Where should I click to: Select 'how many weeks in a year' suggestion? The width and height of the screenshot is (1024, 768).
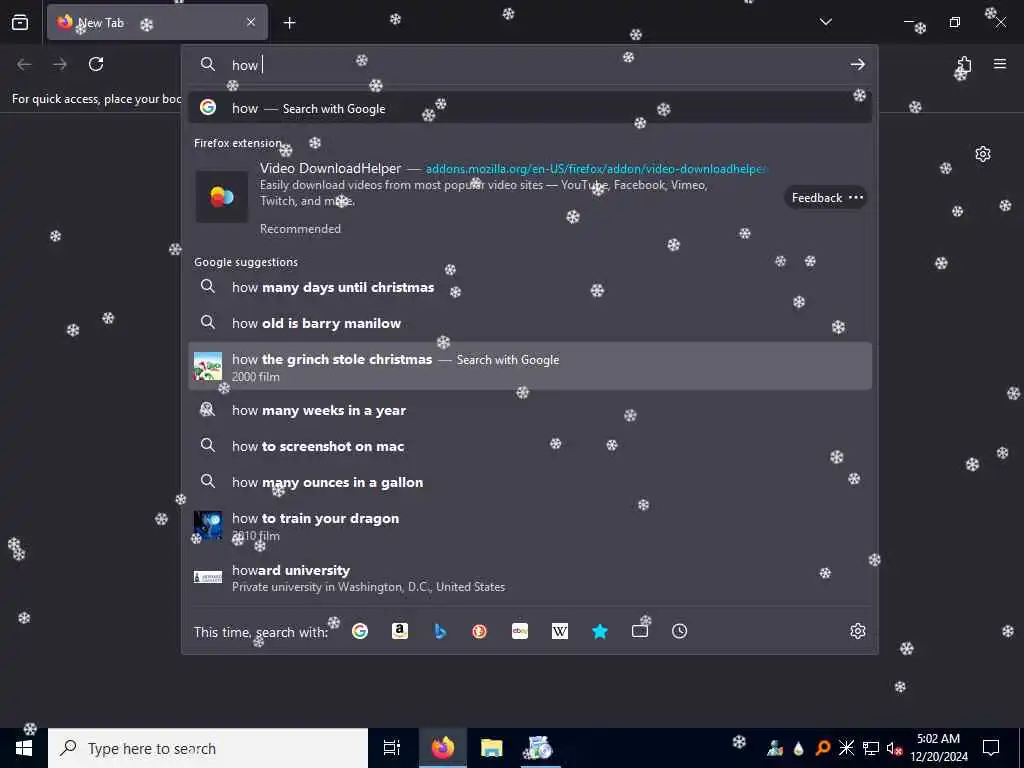point(530,410)
